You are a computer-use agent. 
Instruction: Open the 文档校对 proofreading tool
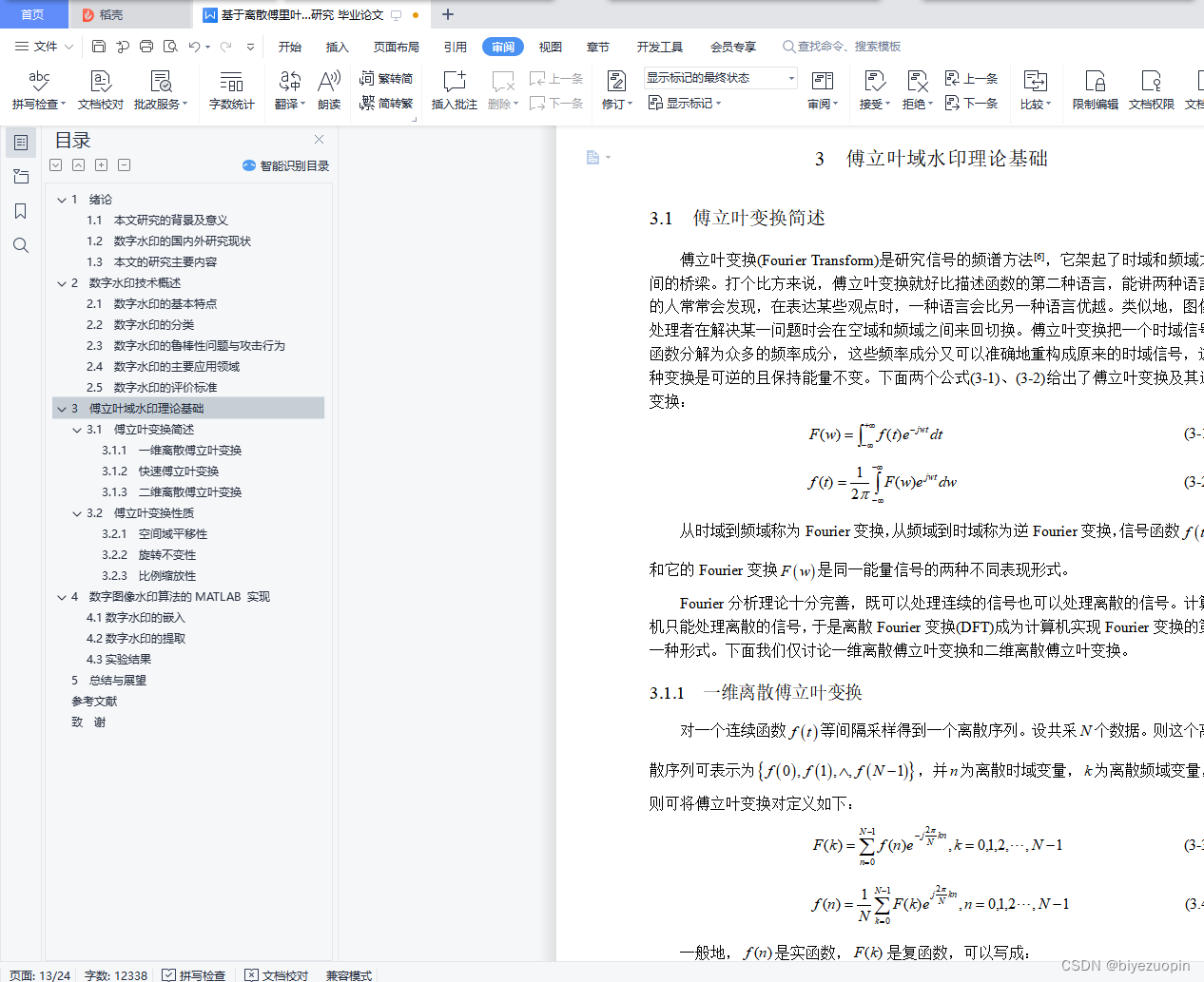(x=101, y=90)
